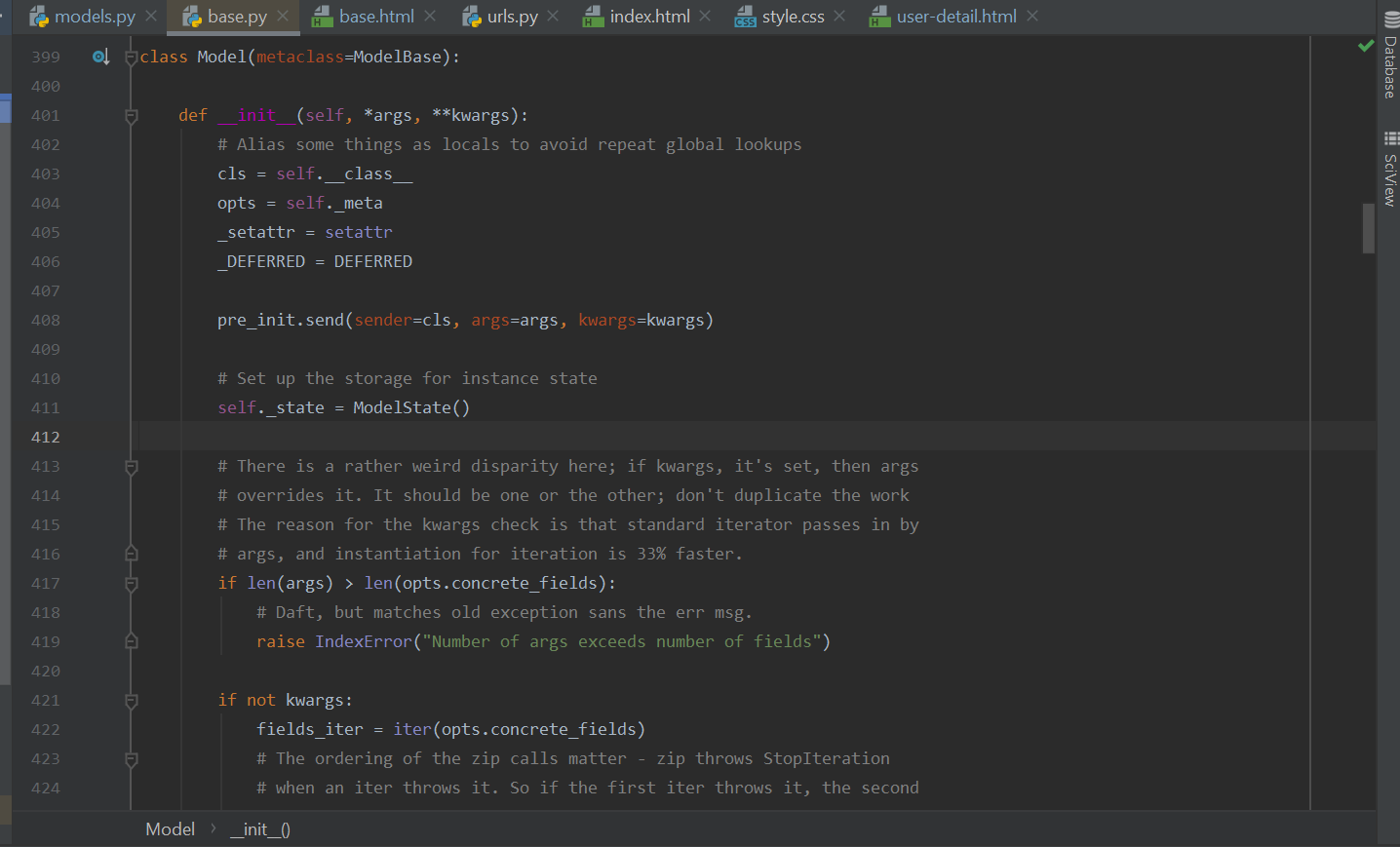Click the Python file icon on urls.py tab
This screenshot has width=1400, height=847.
point(472,17)
